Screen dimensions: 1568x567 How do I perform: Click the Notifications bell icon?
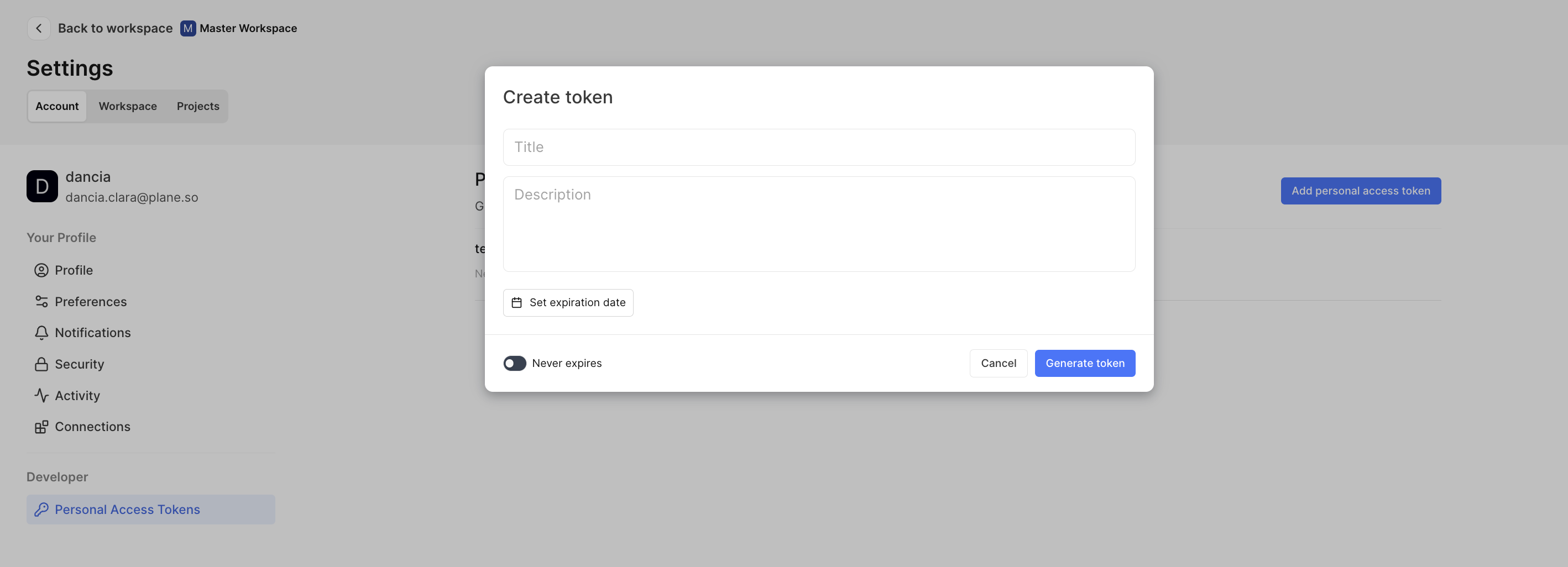tap(41, 332)
